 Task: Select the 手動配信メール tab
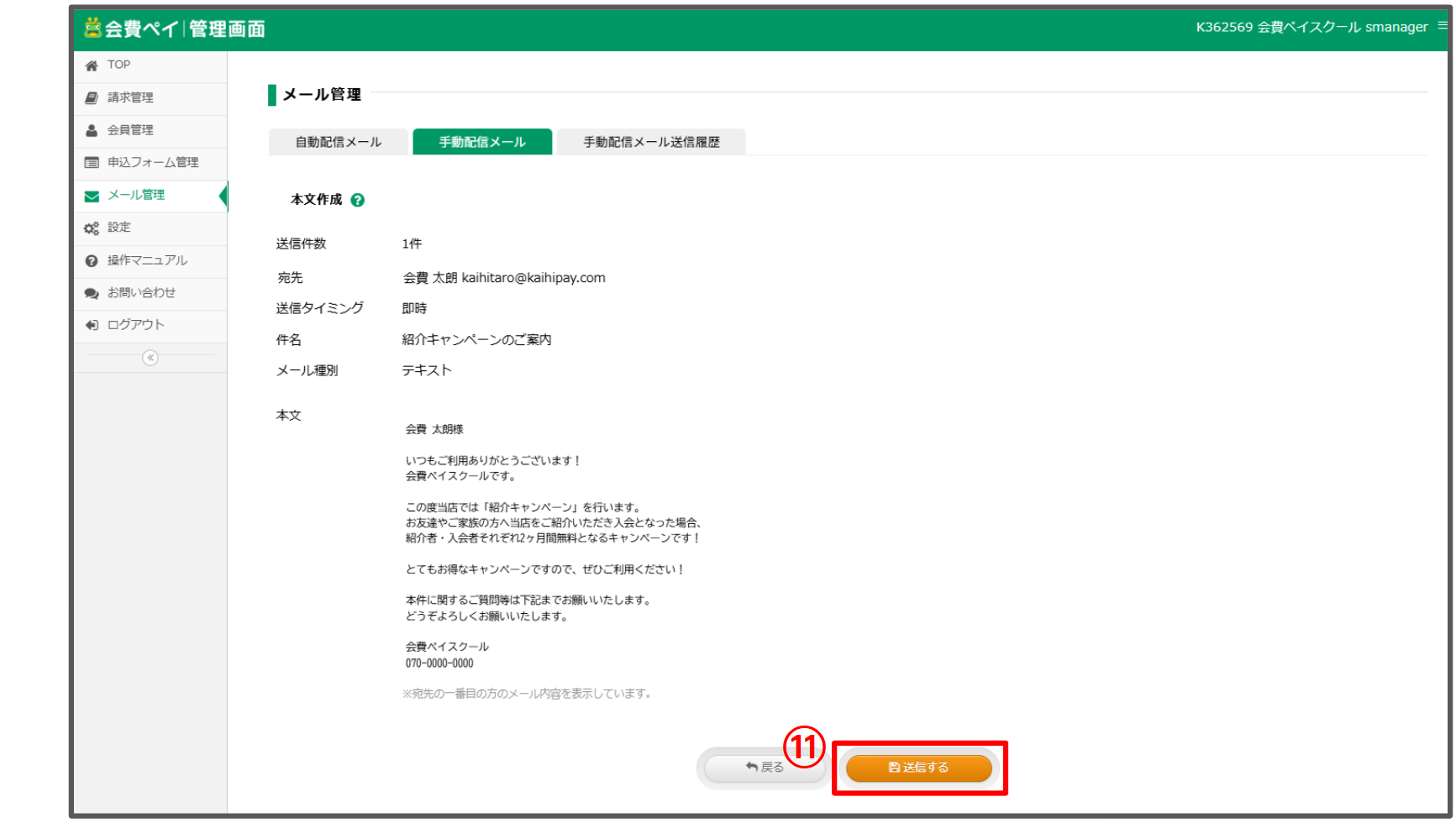(x=482, y=141)
